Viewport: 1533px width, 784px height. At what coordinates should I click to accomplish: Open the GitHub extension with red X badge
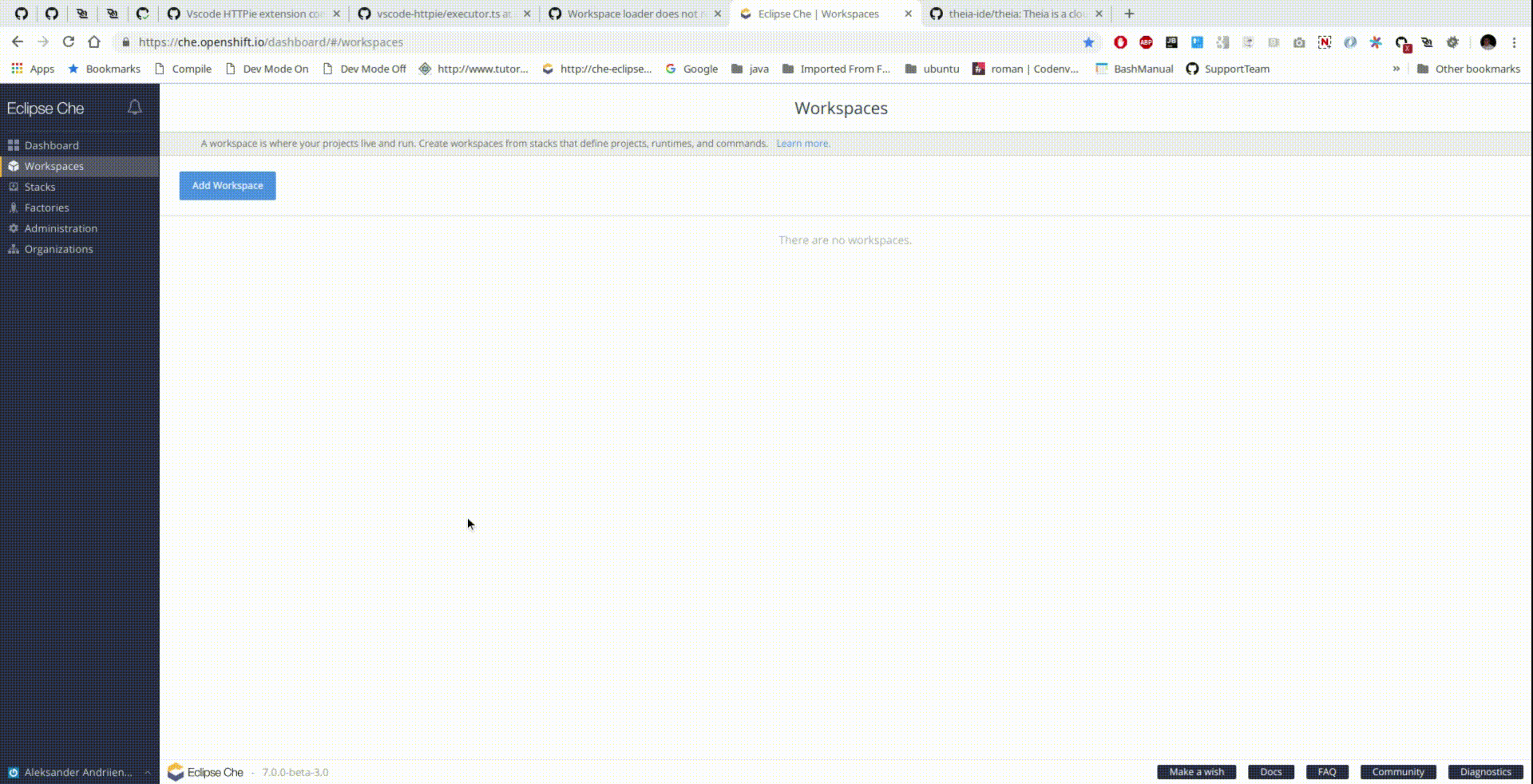1402,43
